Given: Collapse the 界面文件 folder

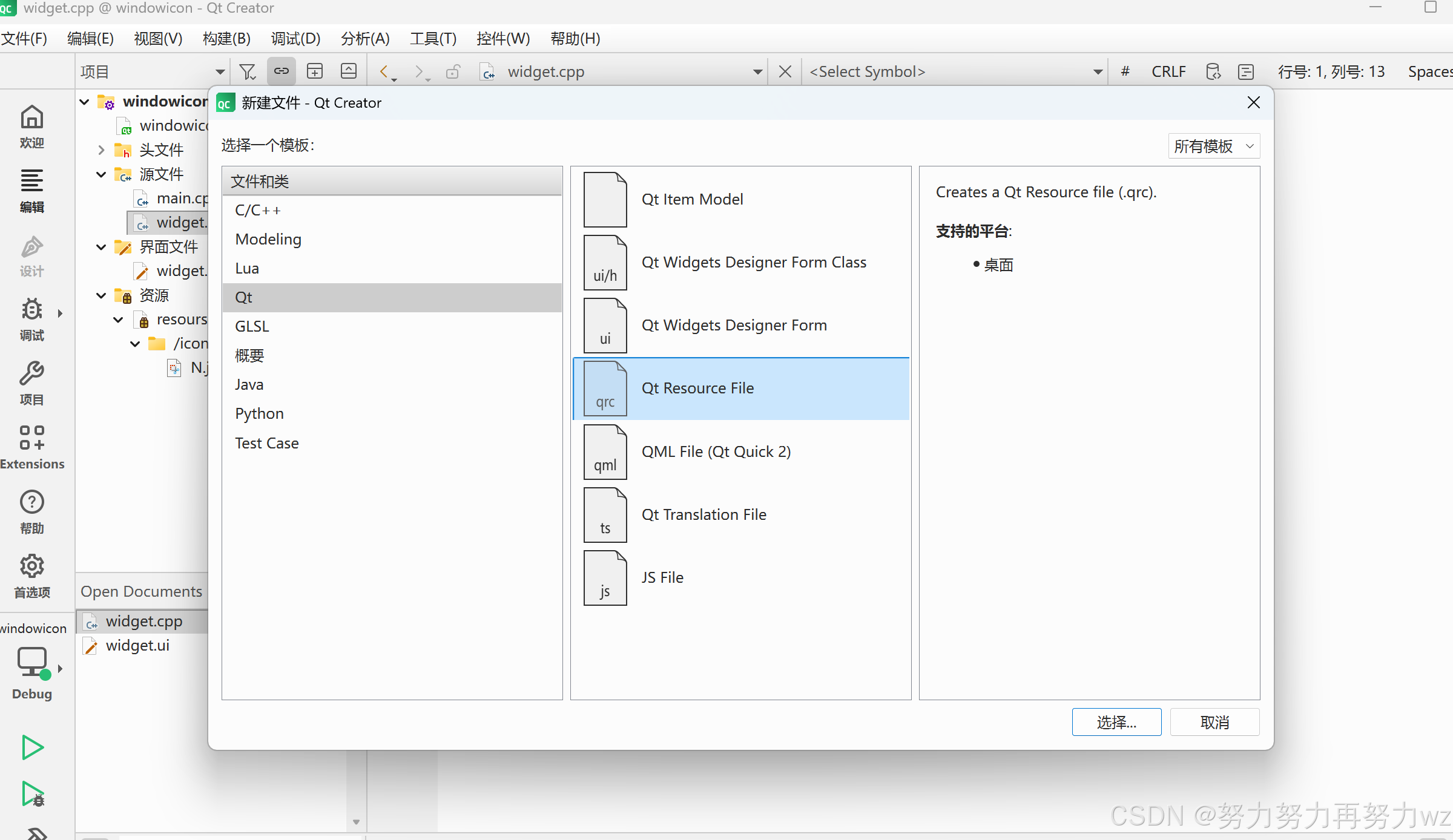Looking at the screenshot, I should click(102, 247).
